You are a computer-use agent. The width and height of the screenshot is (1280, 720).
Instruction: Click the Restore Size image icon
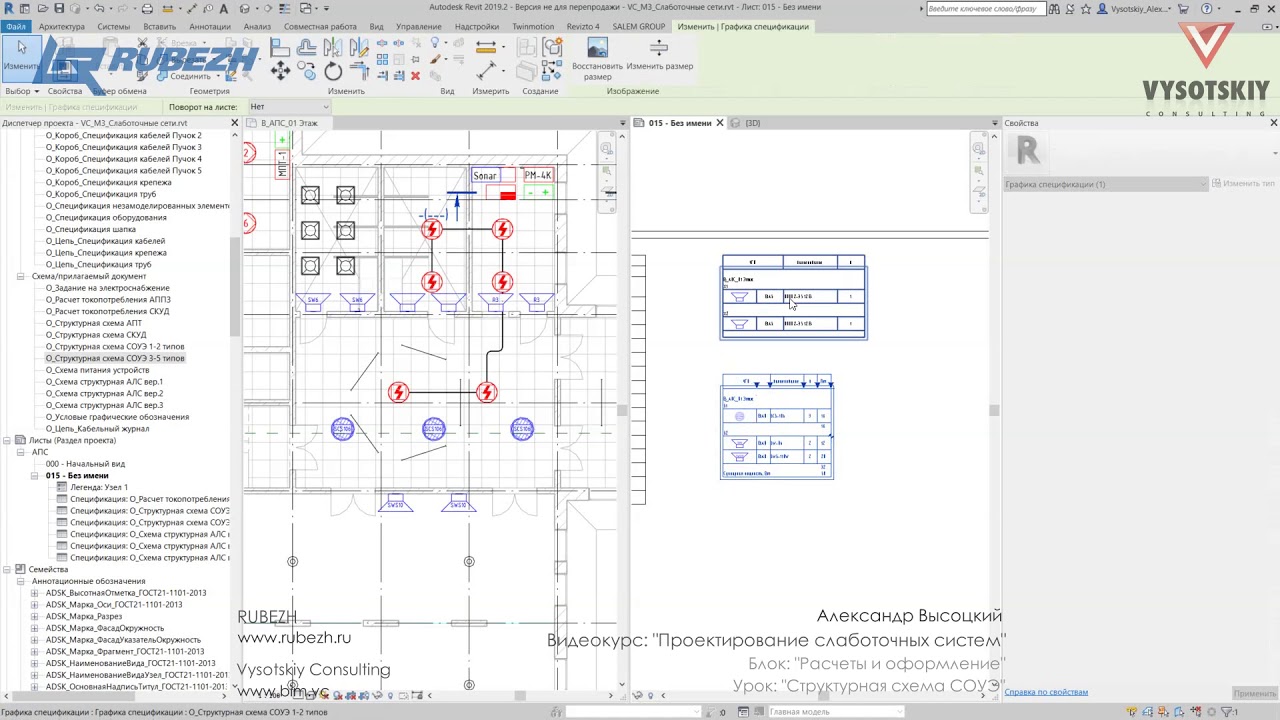click(x=597, y=48)
